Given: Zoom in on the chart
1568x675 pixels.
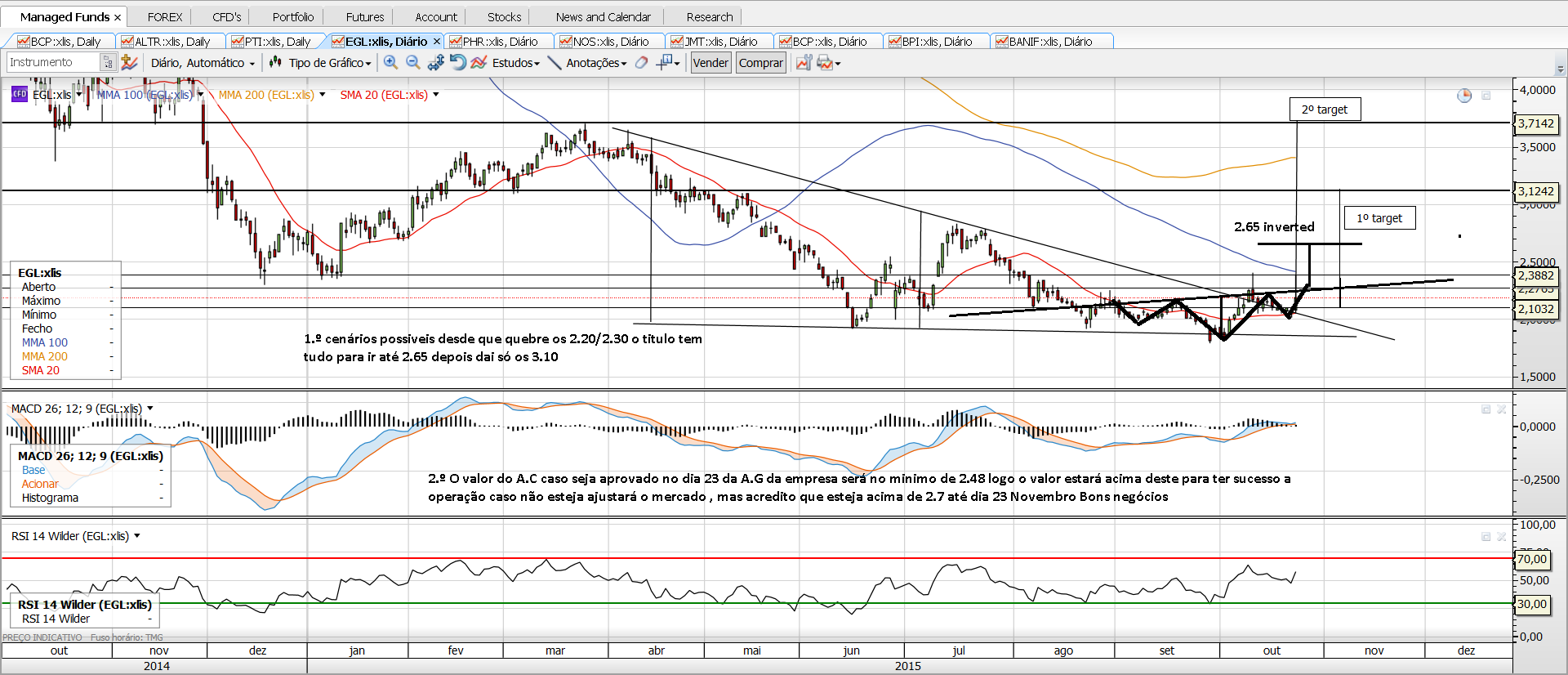Looking at the screenshot, I should pyautogui.click(x=391, y=62).
